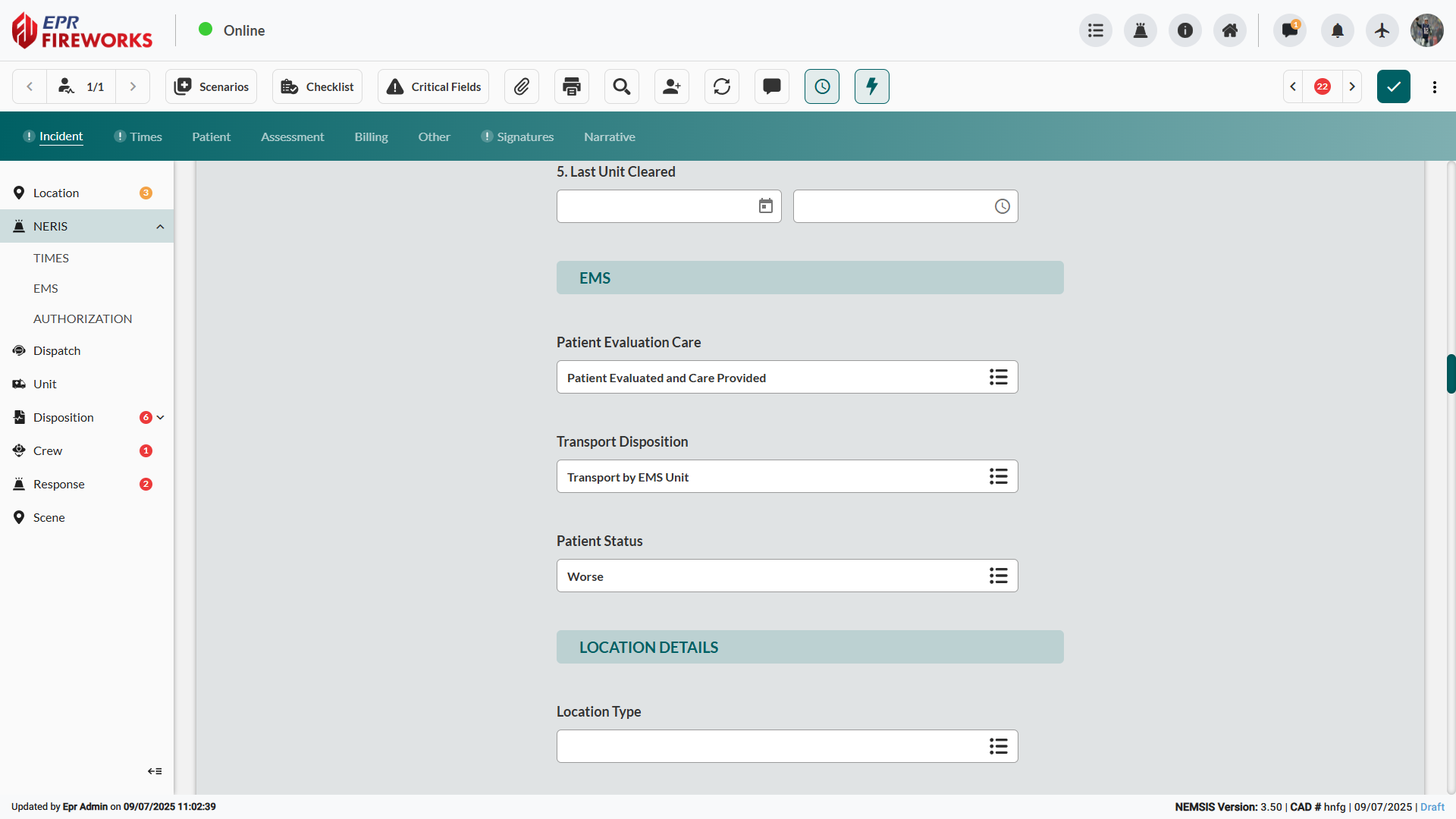Toggle the lightning bolt quick mode button
The image size is (1456, 819).
pyautogui.click(x=872, y=86)
